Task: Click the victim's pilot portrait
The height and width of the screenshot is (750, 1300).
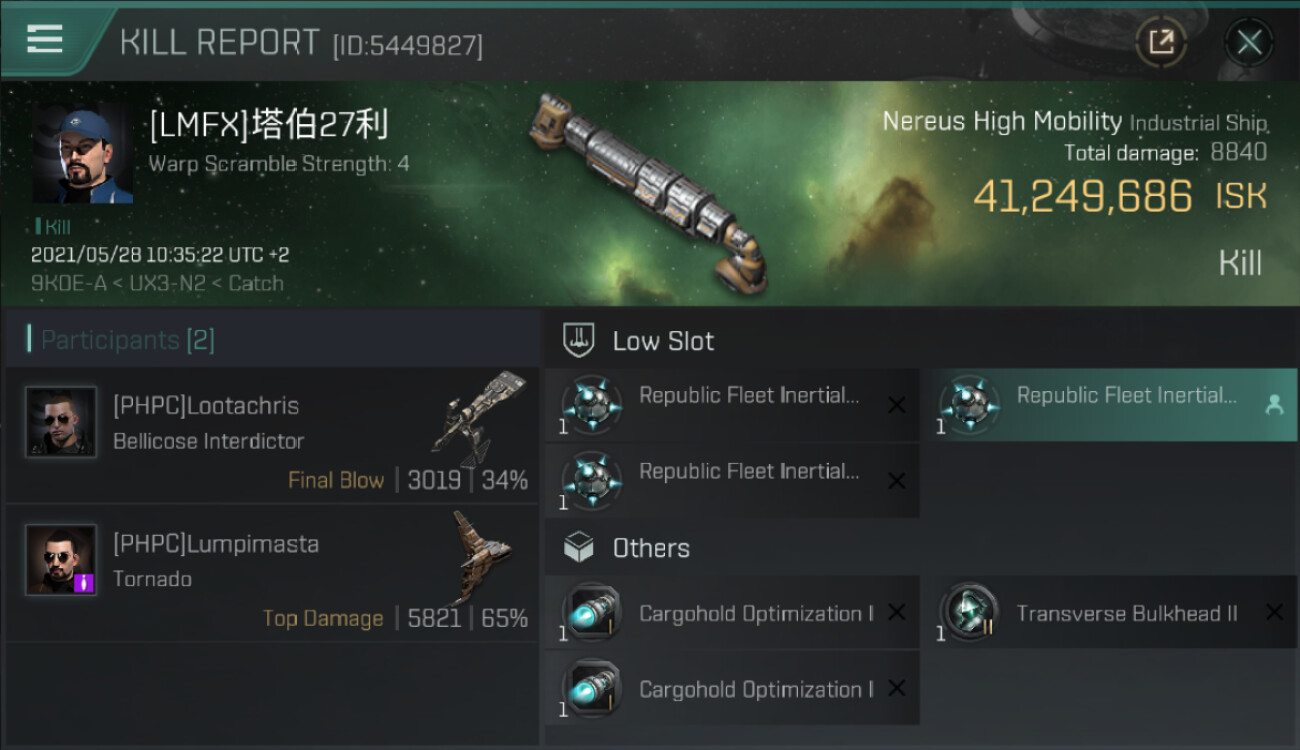Action: tap(82, 153)
